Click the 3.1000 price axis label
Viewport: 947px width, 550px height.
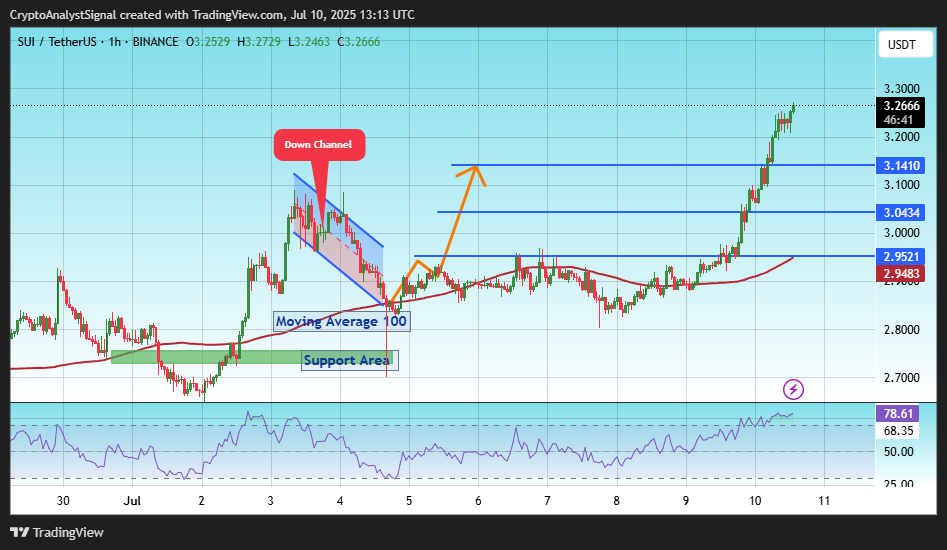click(x=901, y=185)
